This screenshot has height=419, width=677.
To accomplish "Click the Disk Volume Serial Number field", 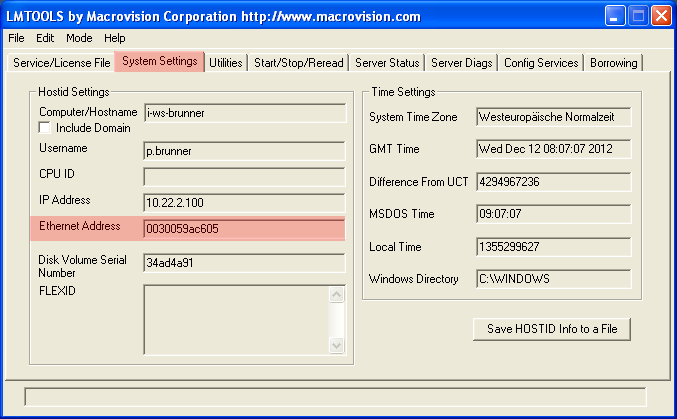I will [245, 263].
